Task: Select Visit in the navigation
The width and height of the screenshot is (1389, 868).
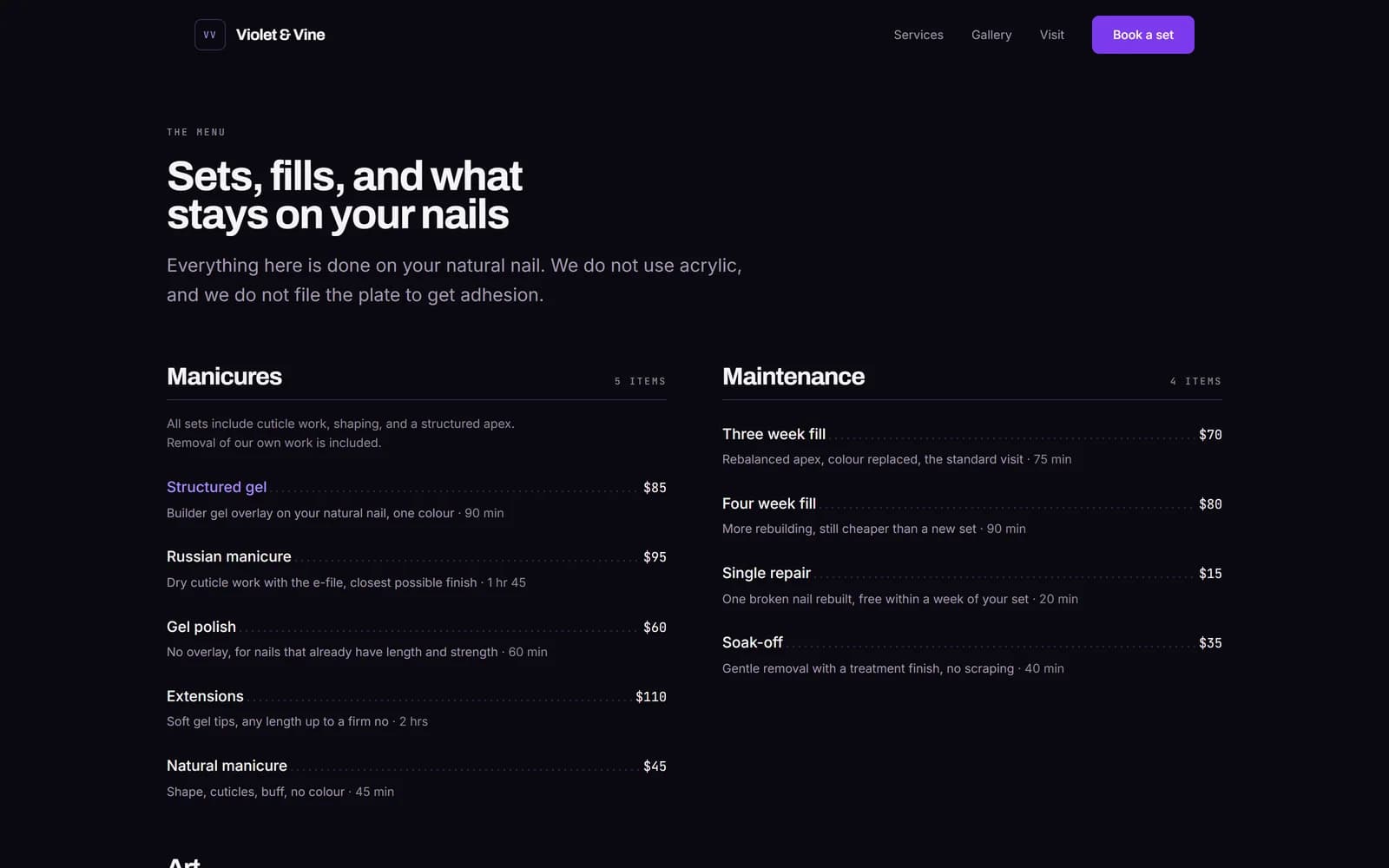Action: click(1052, 35)
